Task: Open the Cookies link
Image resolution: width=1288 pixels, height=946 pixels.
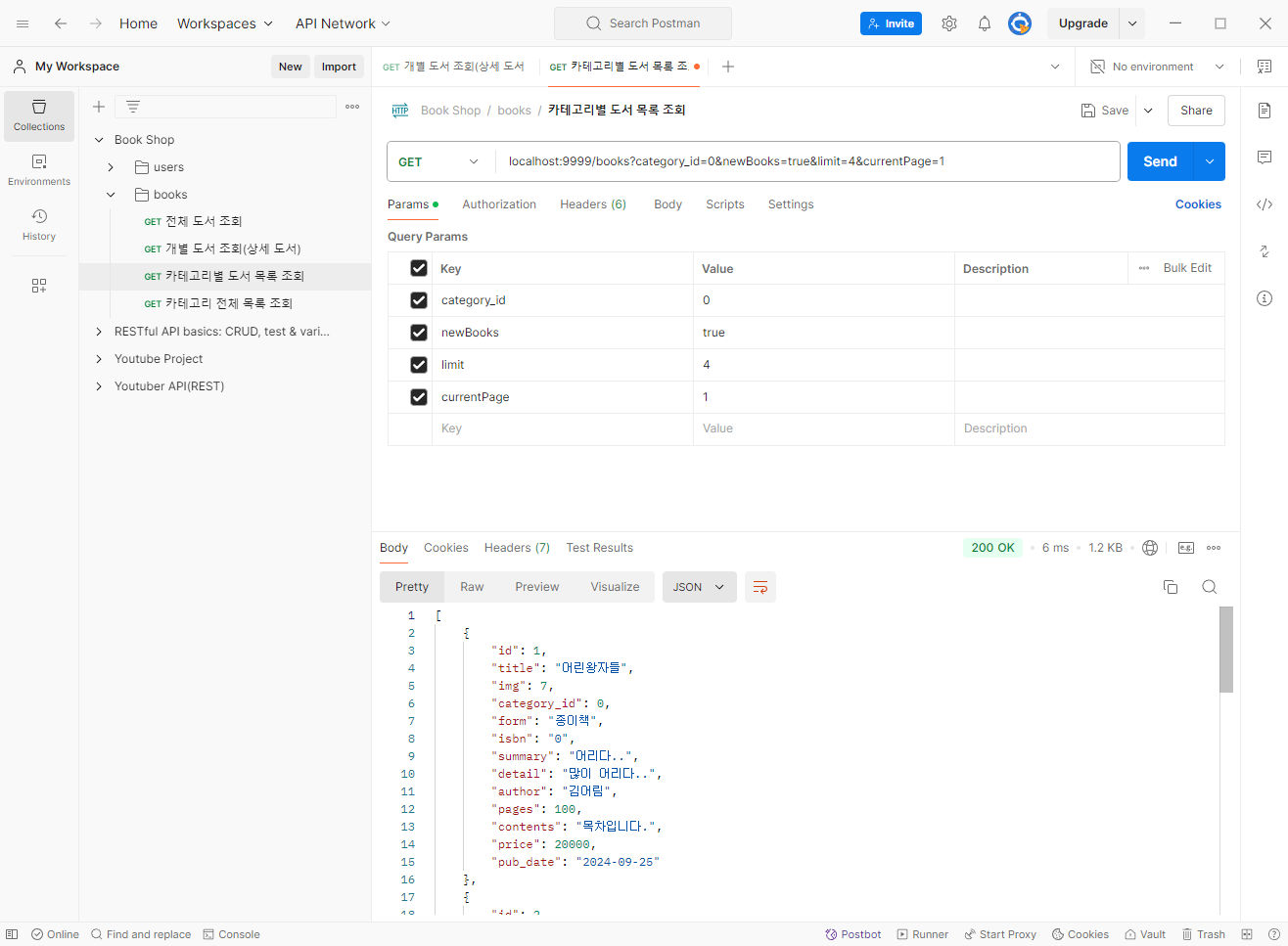Action: tap(1198, 204)
